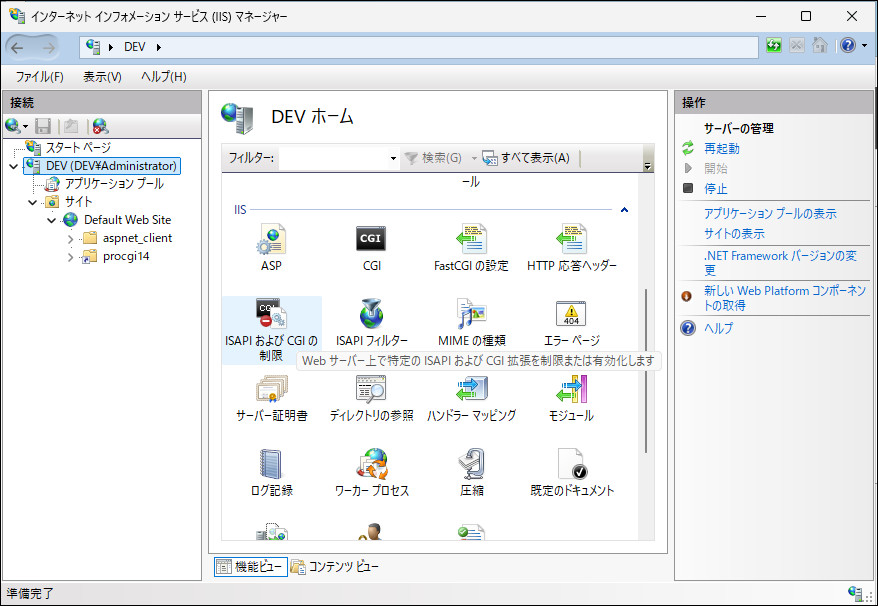
Task: Click ヘルプ link in actions pane
Action: [718, 328]
